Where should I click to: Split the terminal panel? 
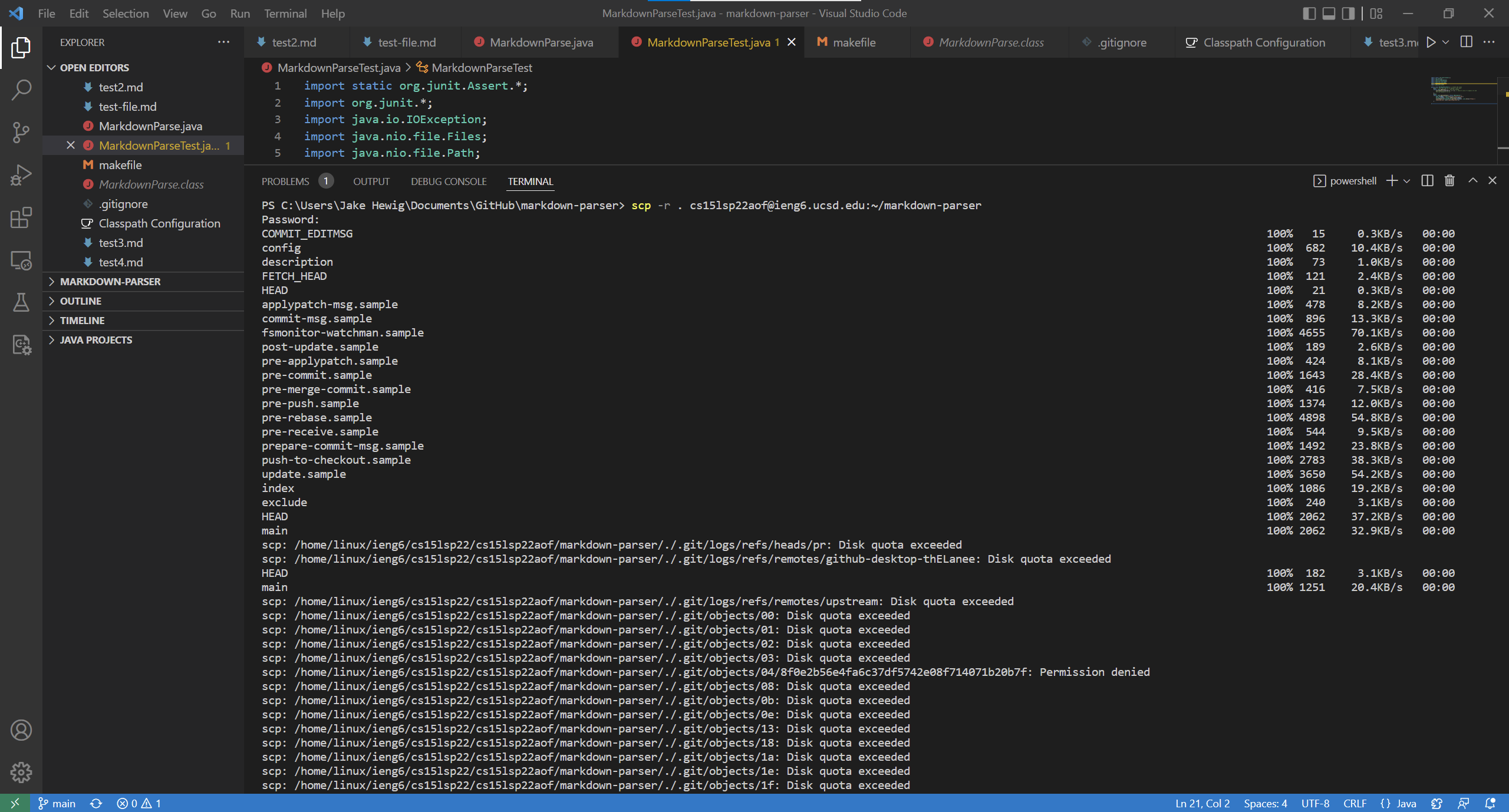(1427, 181)
